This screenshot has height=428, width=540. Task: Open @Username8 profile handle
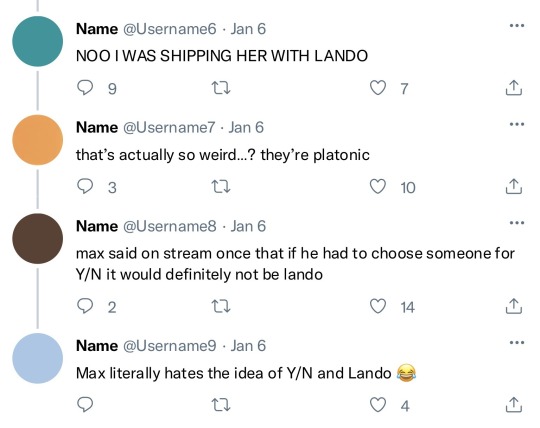(x=170, y=227)
